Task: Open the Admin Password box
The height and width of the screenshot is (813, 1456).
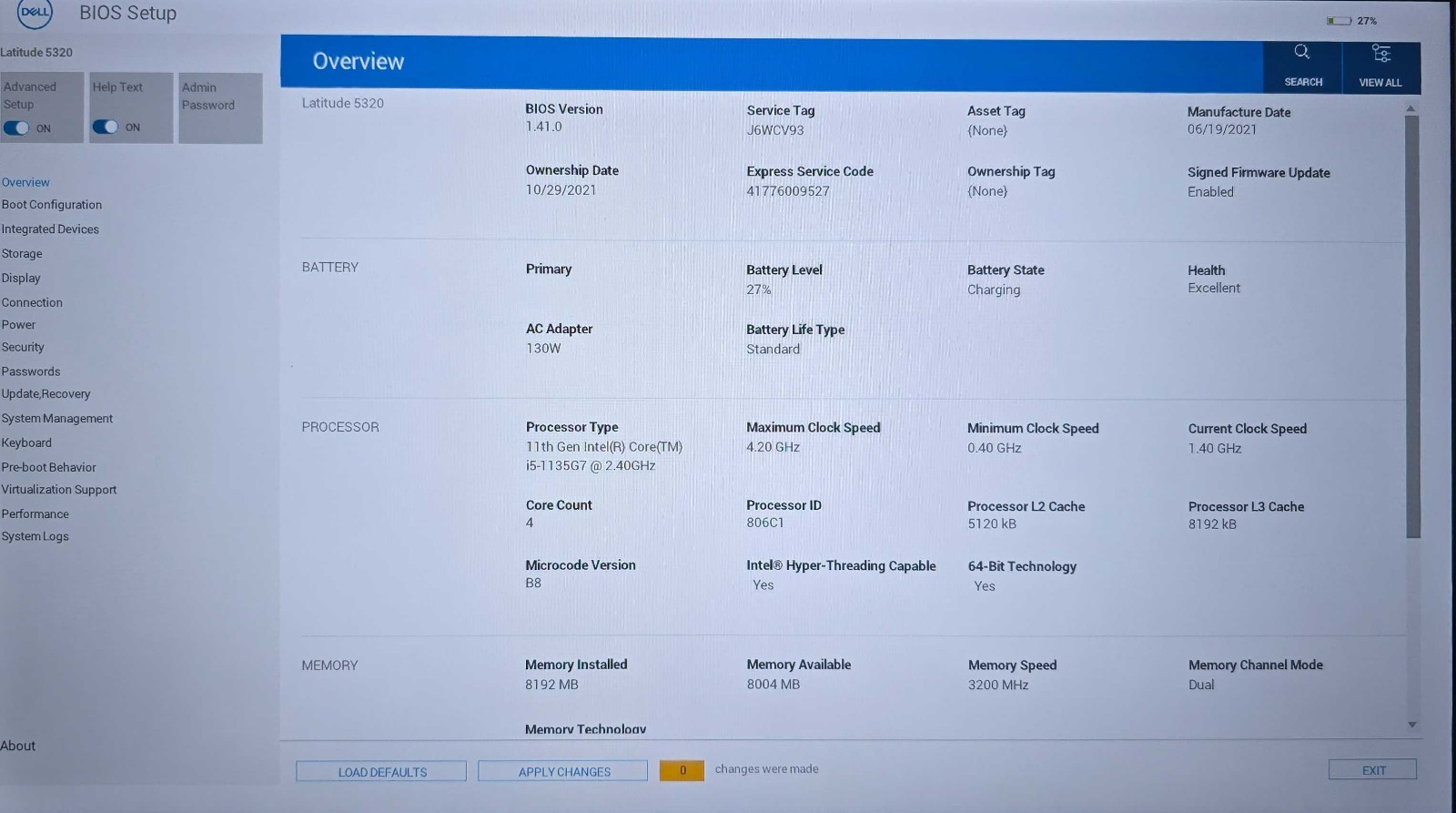Action: pyautogui.click(x=220, y=108)
